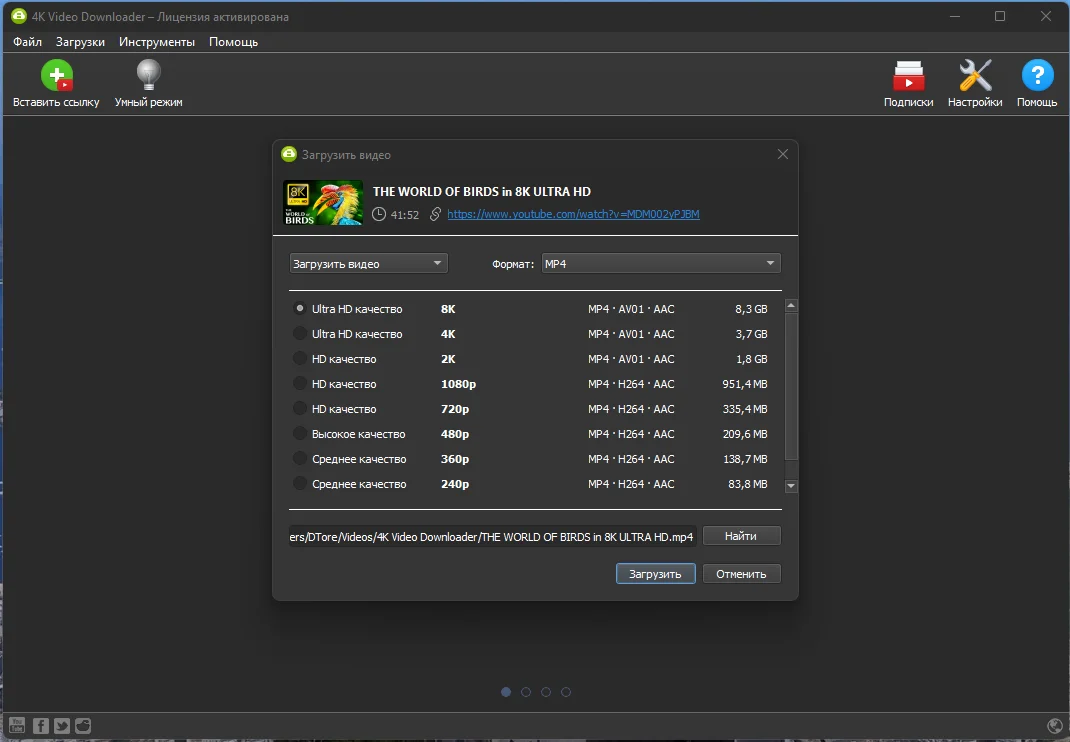This screenshot has width=1070, height=742.
Task: Click MP4 · H264 · AAC in 720p row
Action: tap(631, 409)
